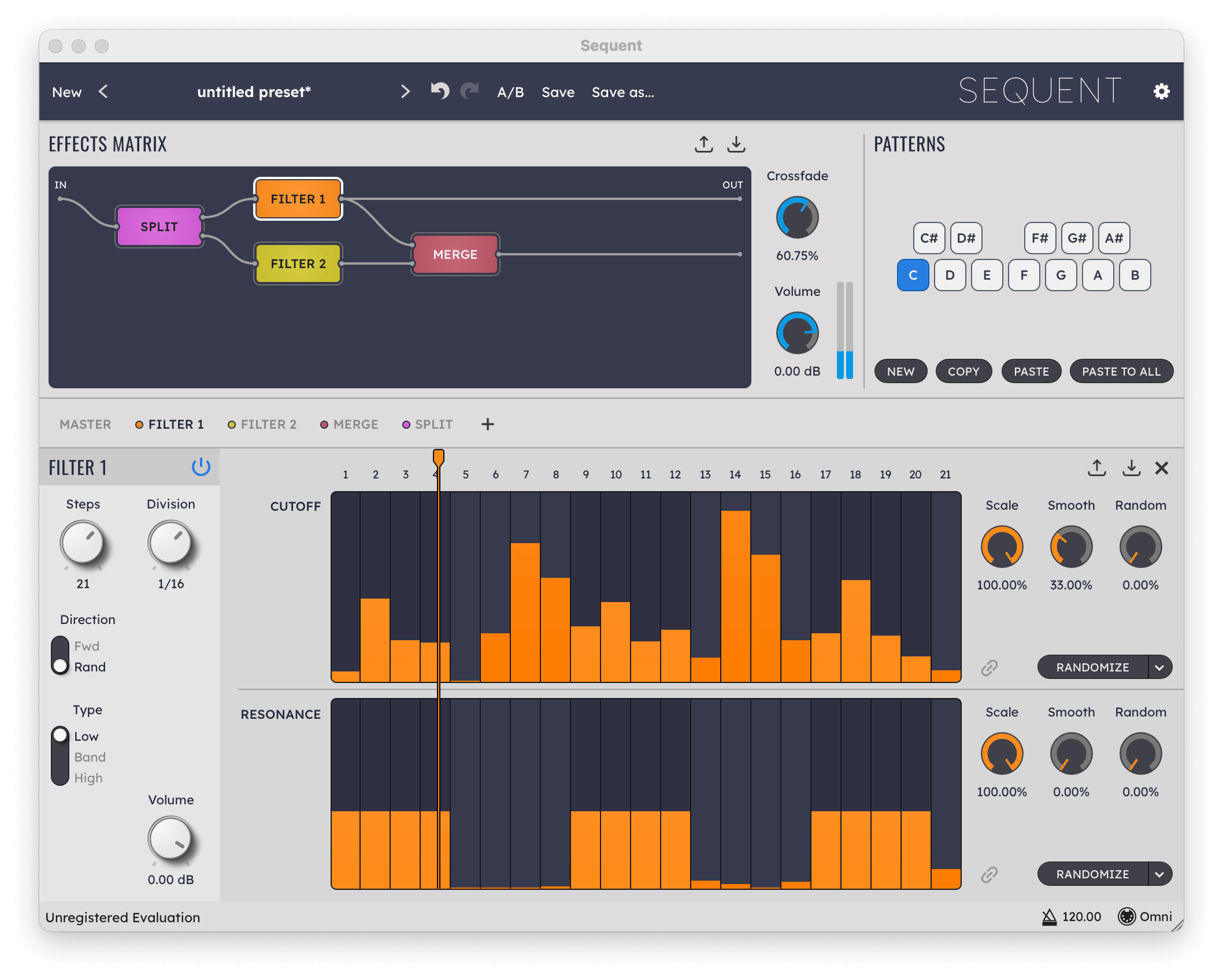
Task: Undo the last change
Action: tap(440, 91)
